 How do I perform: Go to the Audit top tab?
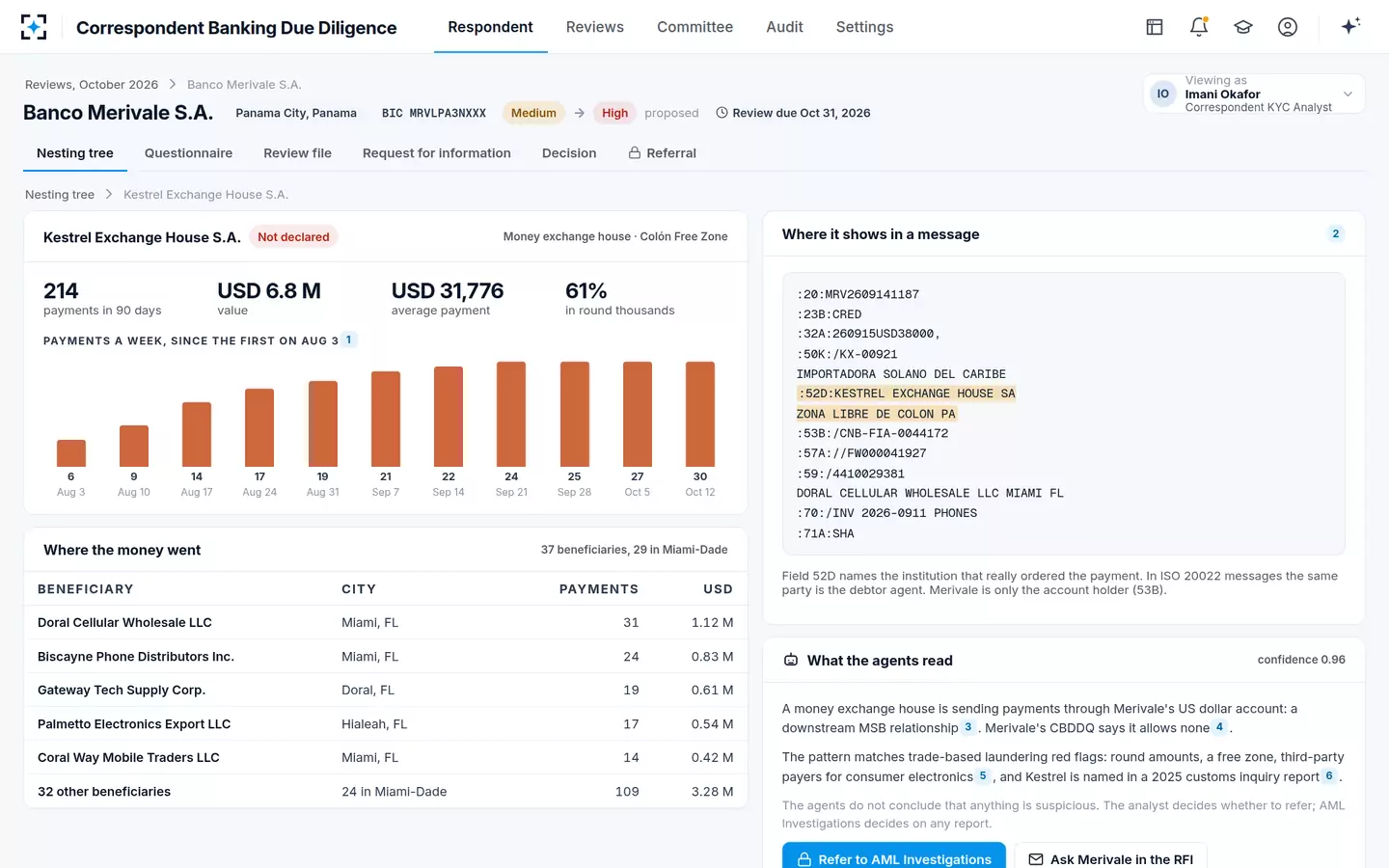pos(784,27)
